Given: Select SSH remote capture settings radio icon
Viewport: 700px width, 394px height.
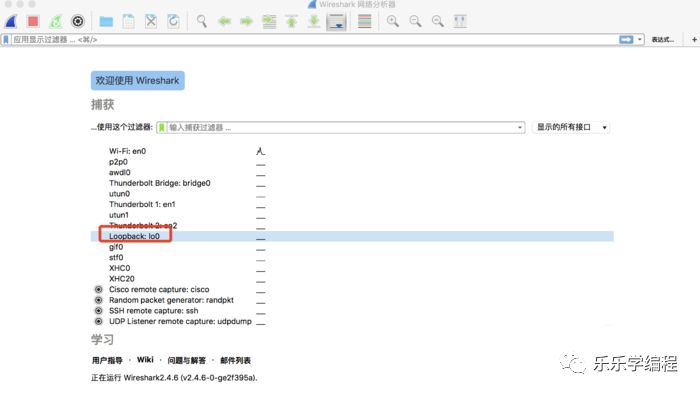Looking at the screenshot, I should coord(99,311).
